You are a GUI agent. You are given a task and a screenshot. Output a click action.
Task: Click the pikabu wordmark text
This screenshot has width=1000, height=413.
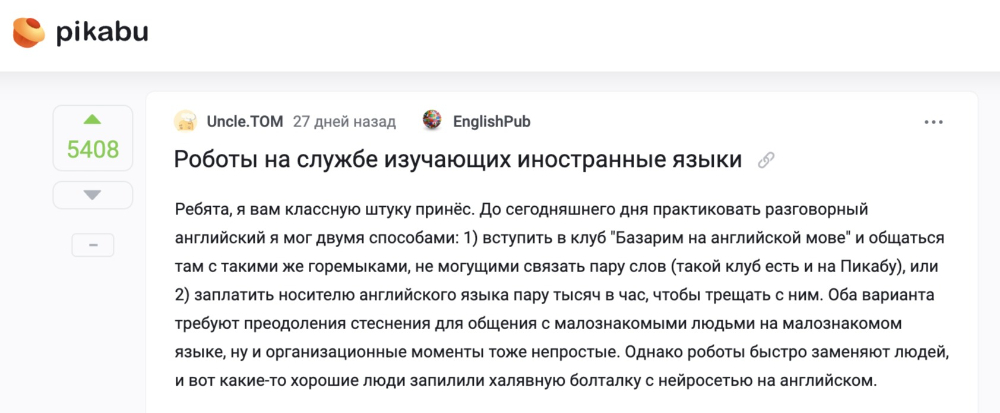click(102, 32)
